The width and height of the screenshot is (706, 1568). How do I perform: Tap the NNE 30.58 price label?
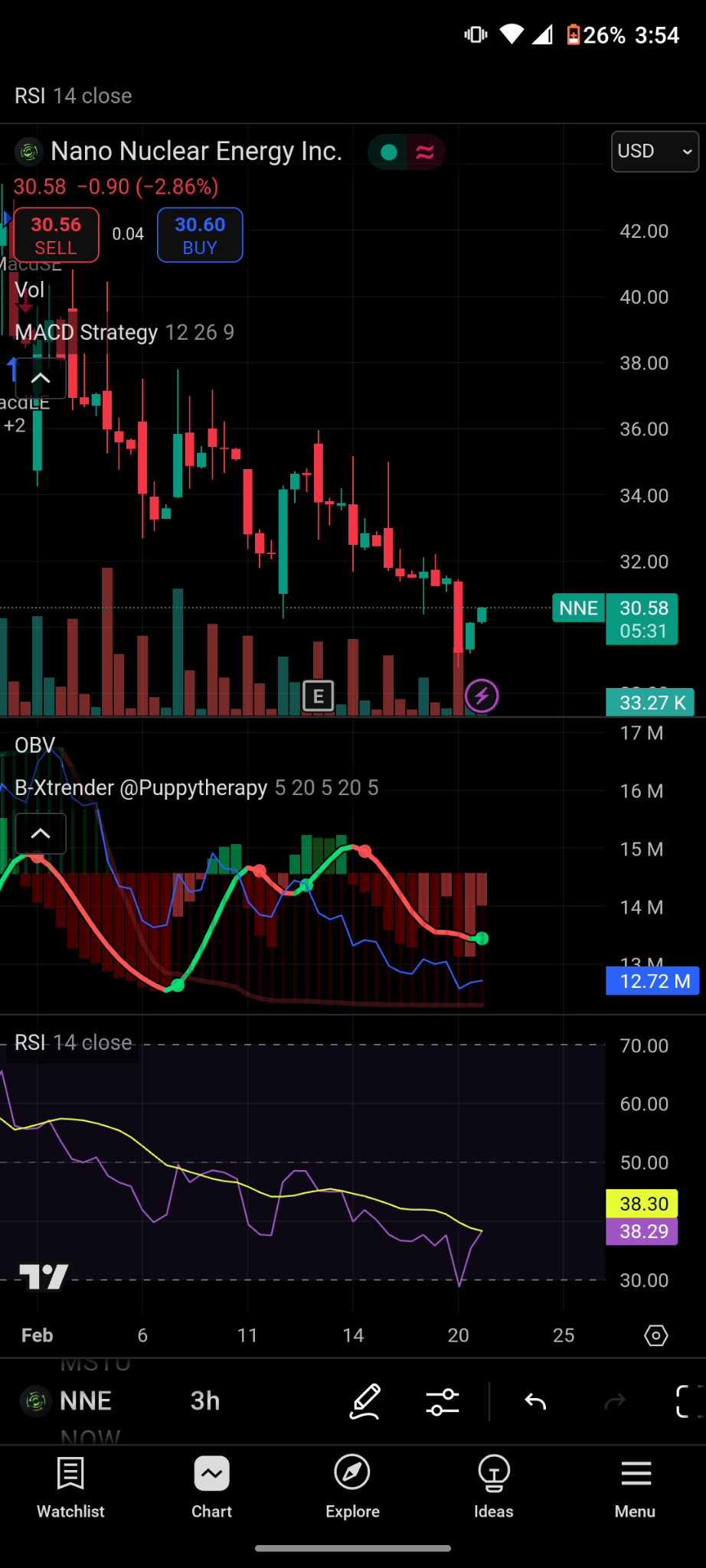615,619
